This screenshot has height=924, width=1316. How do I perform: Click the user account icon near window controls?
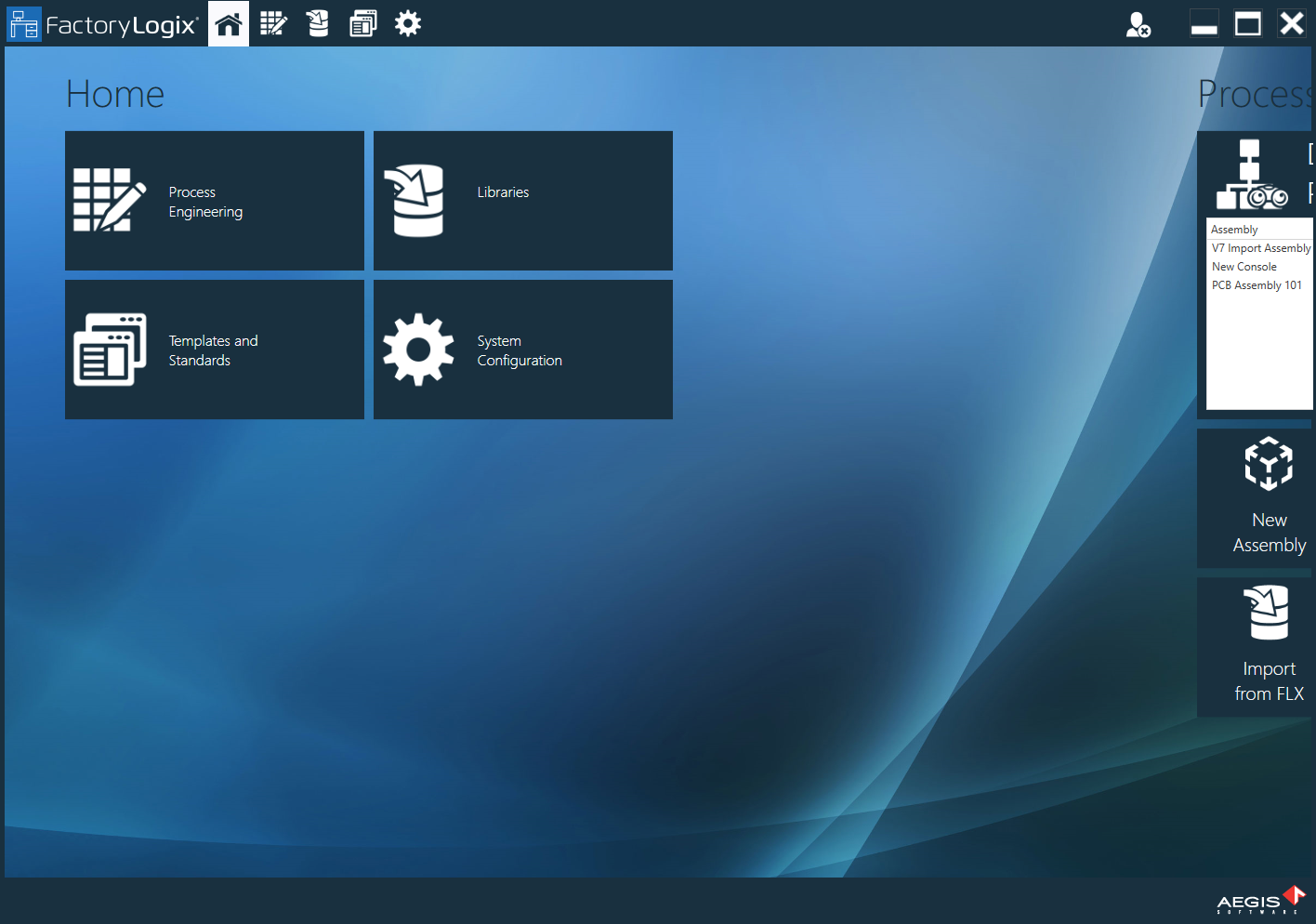tap(1138, 23)
